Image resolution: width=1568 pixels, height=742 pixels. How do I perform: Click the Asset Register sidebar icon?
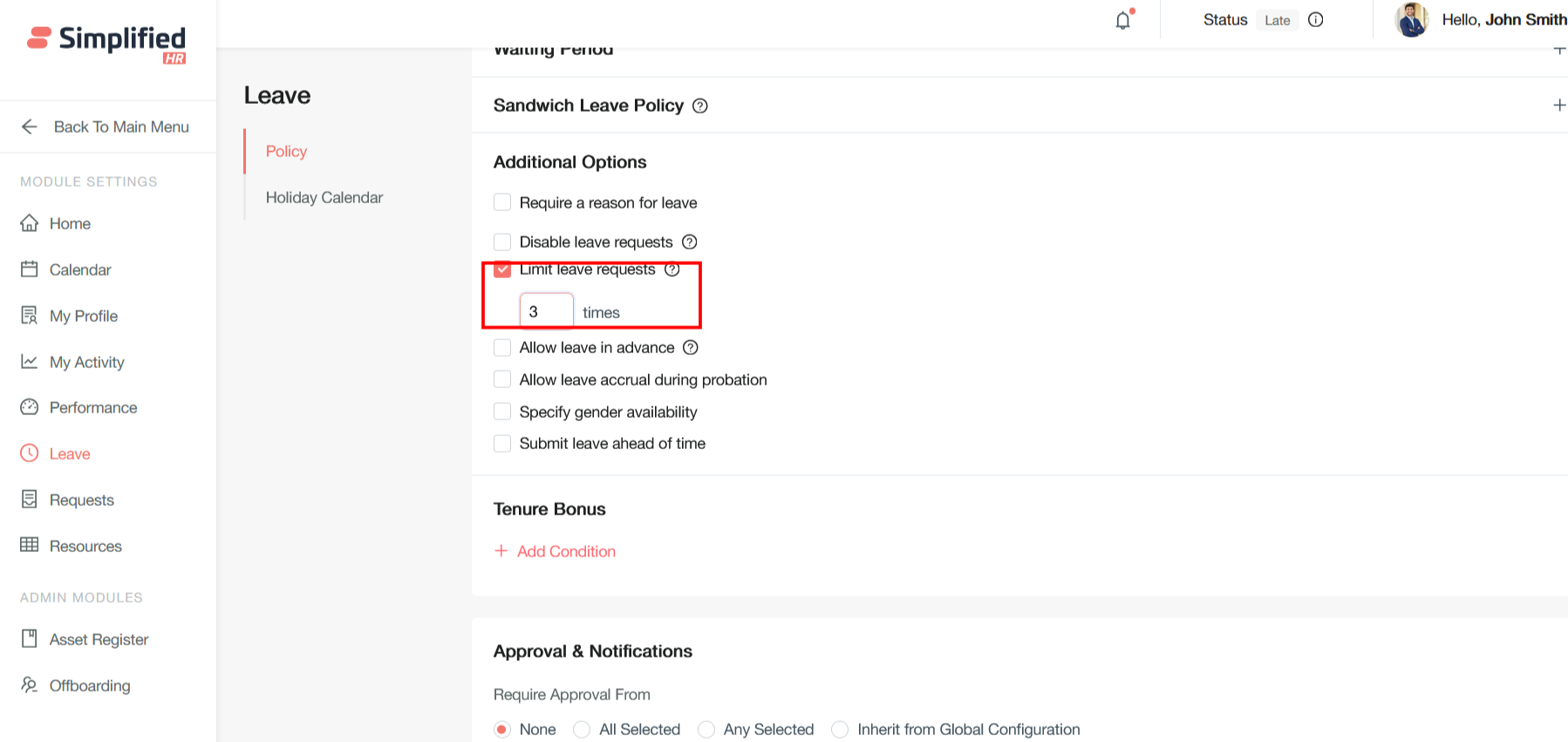(x=30, y=639)
